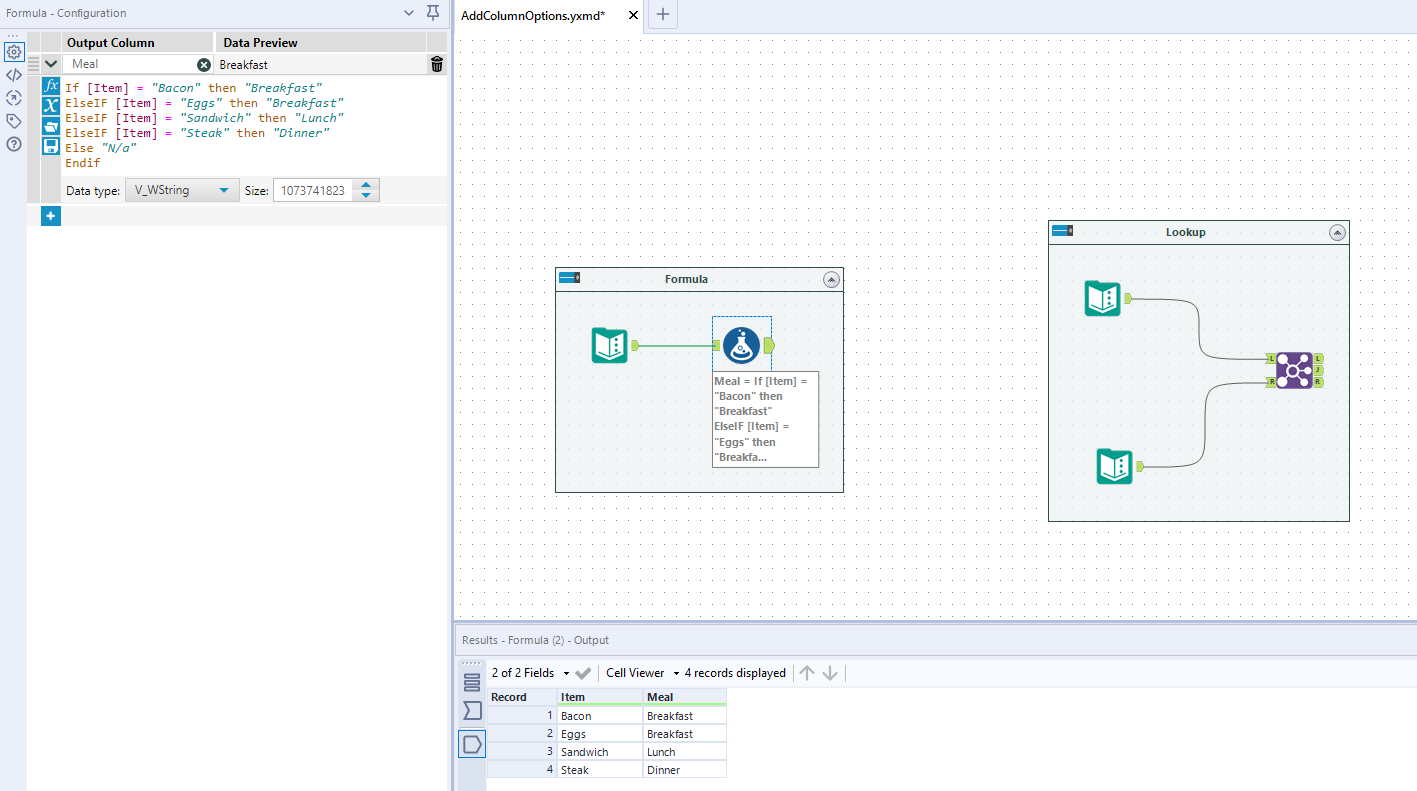Increase the Size value with the stepper

click(x=366, y=185)
